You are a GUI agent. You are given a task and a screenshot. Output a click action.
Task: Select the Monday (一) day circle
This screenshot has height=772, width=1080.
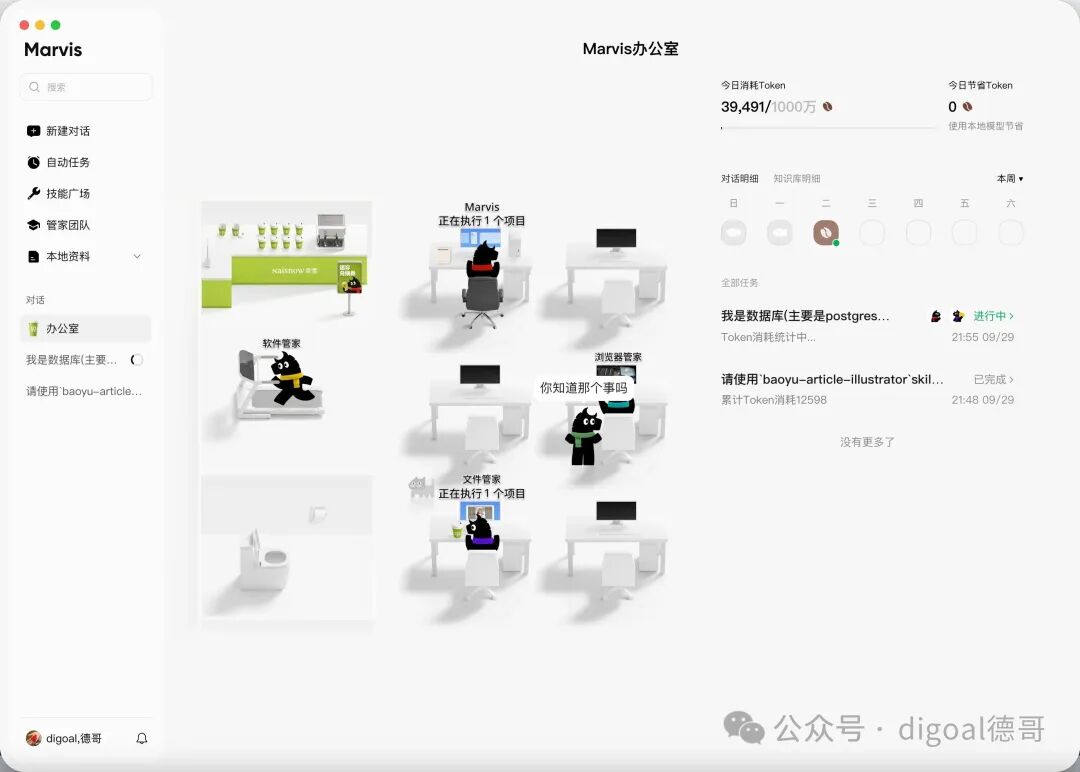click(x=780, y=233)
